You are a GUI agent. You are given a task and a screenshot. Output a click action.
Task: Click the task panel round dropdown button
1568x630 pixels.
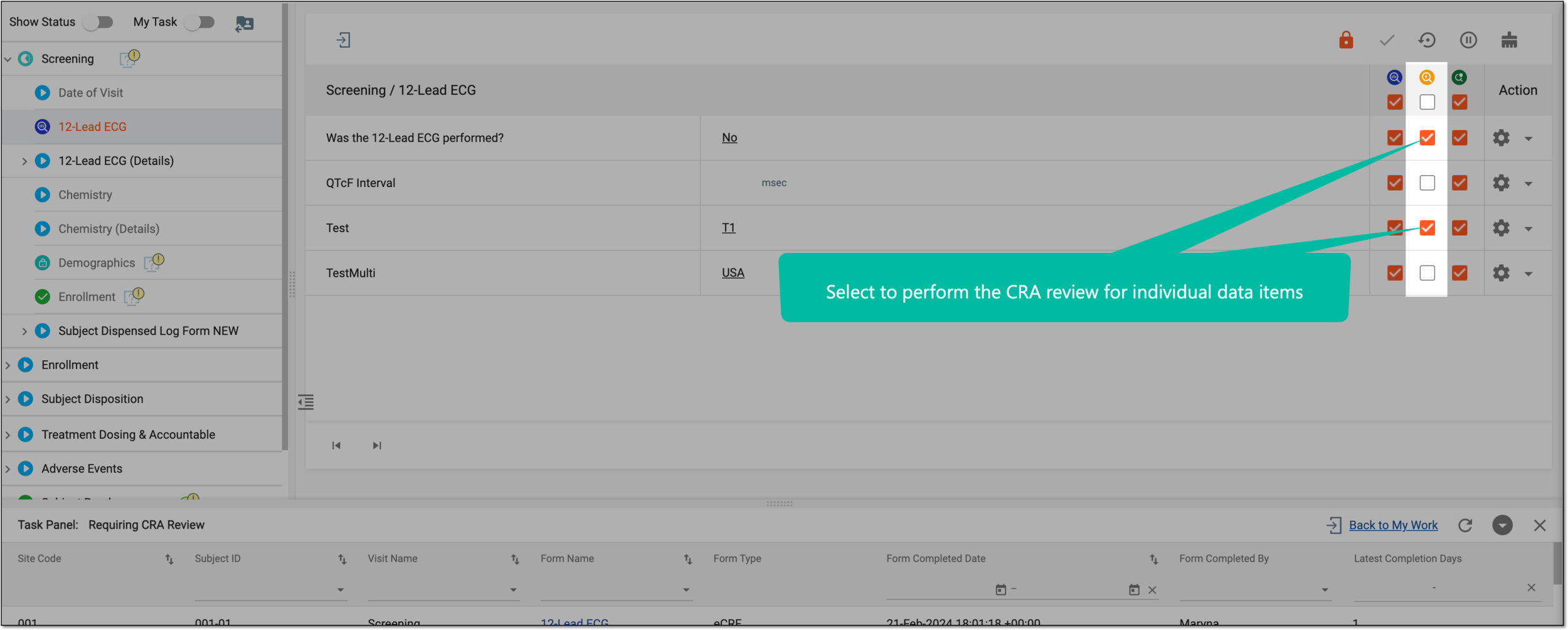point(1502,526)
